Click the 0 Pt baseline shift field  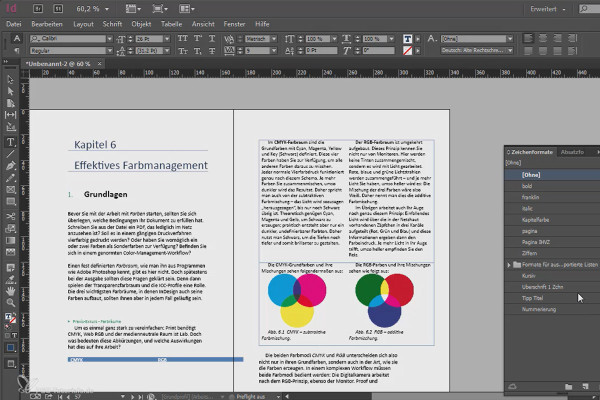(x=321, y=51)
